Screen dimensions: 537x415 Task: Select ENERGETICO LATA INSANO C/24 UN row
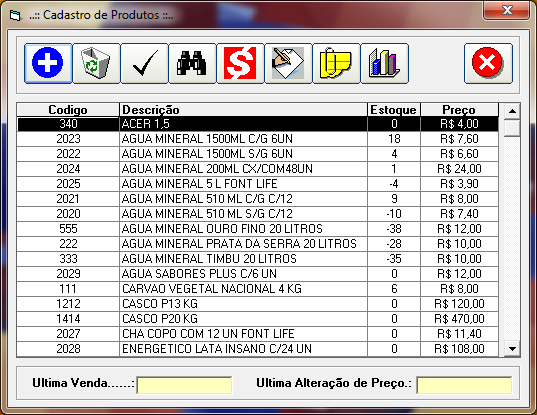click(x=258, y=349)
